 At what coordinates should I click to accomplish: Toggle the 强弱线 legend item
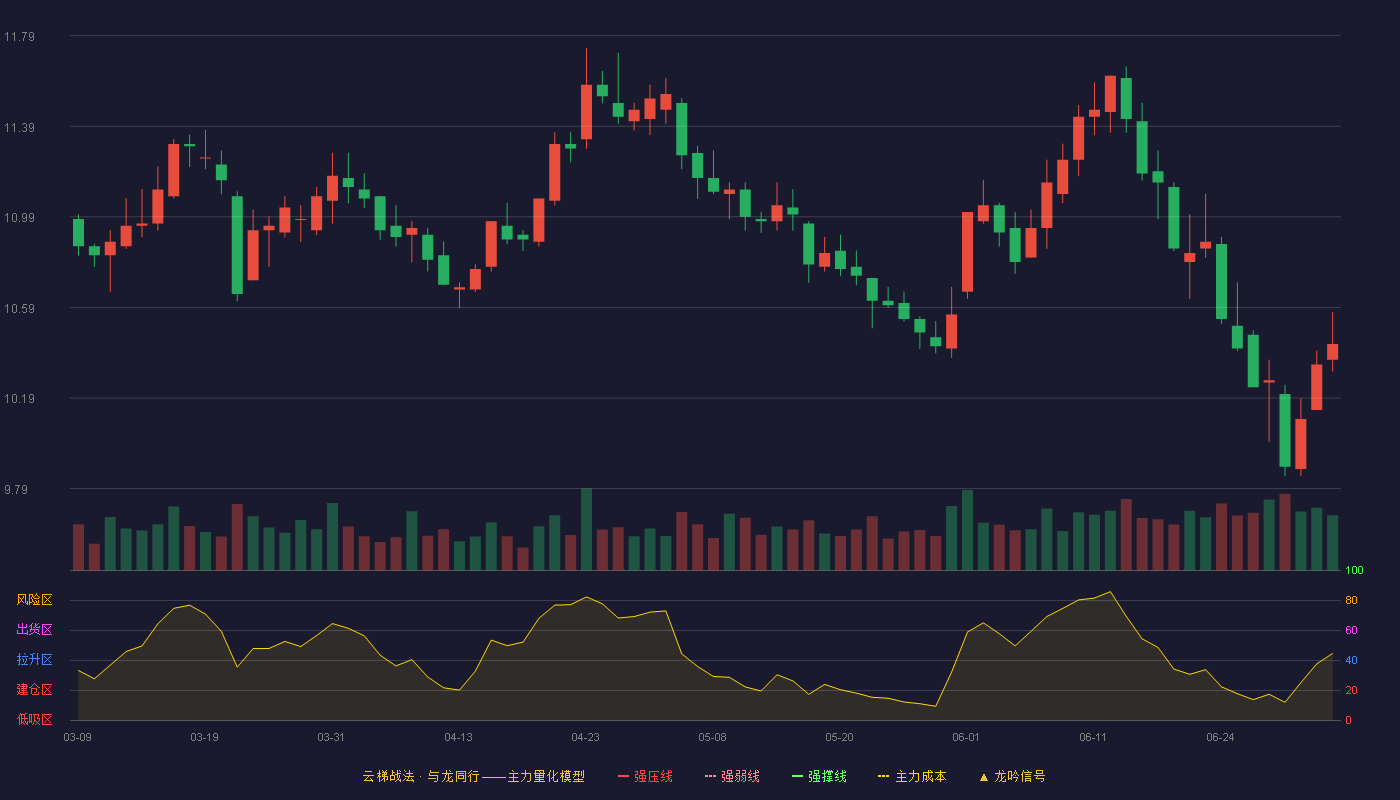tap(732, 776)
